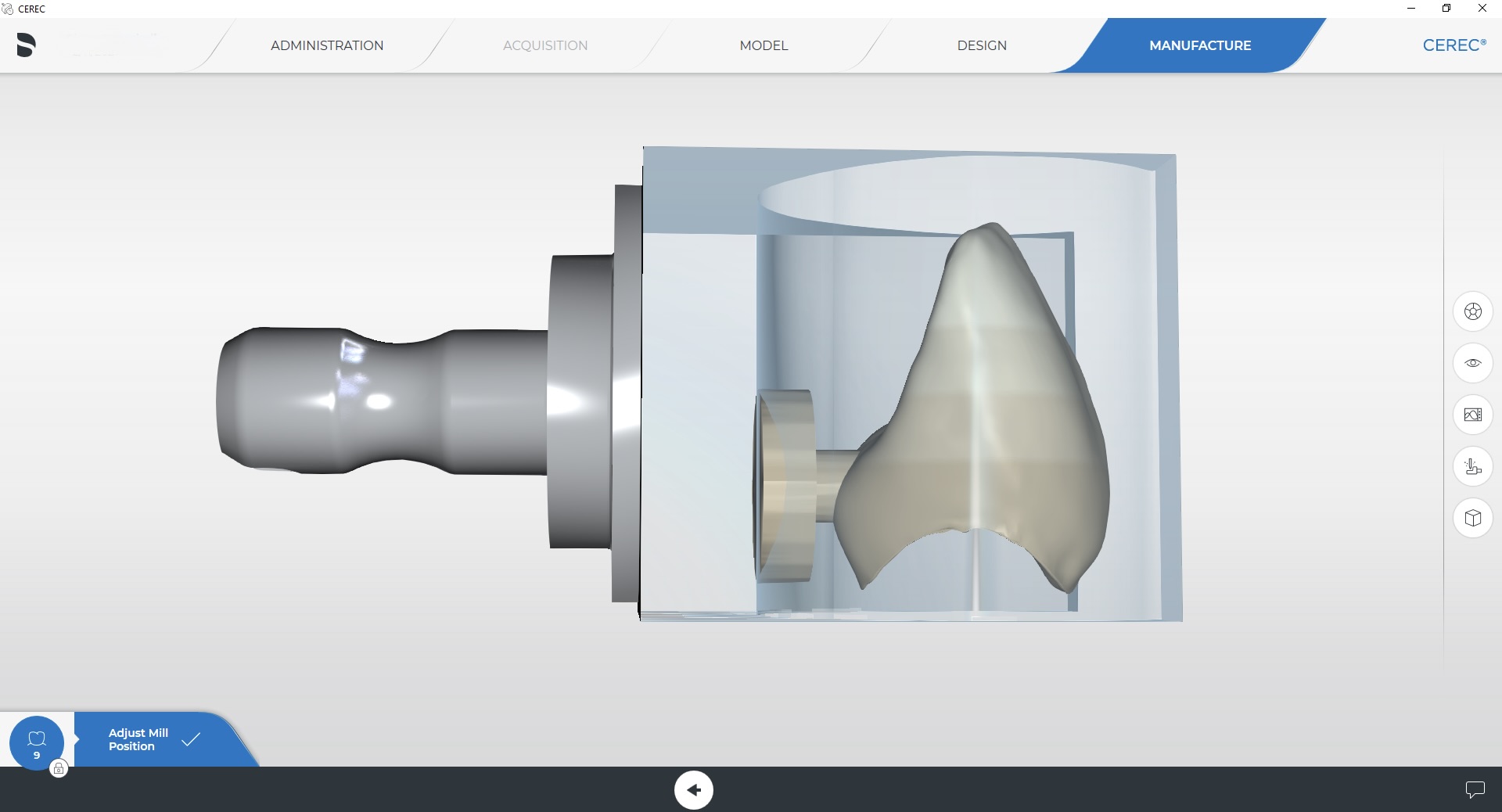The width and height of the screenshot is (1502, 812).
Task: Click the Dentsply Sirona logo at top left
Action: pos(26,45)
